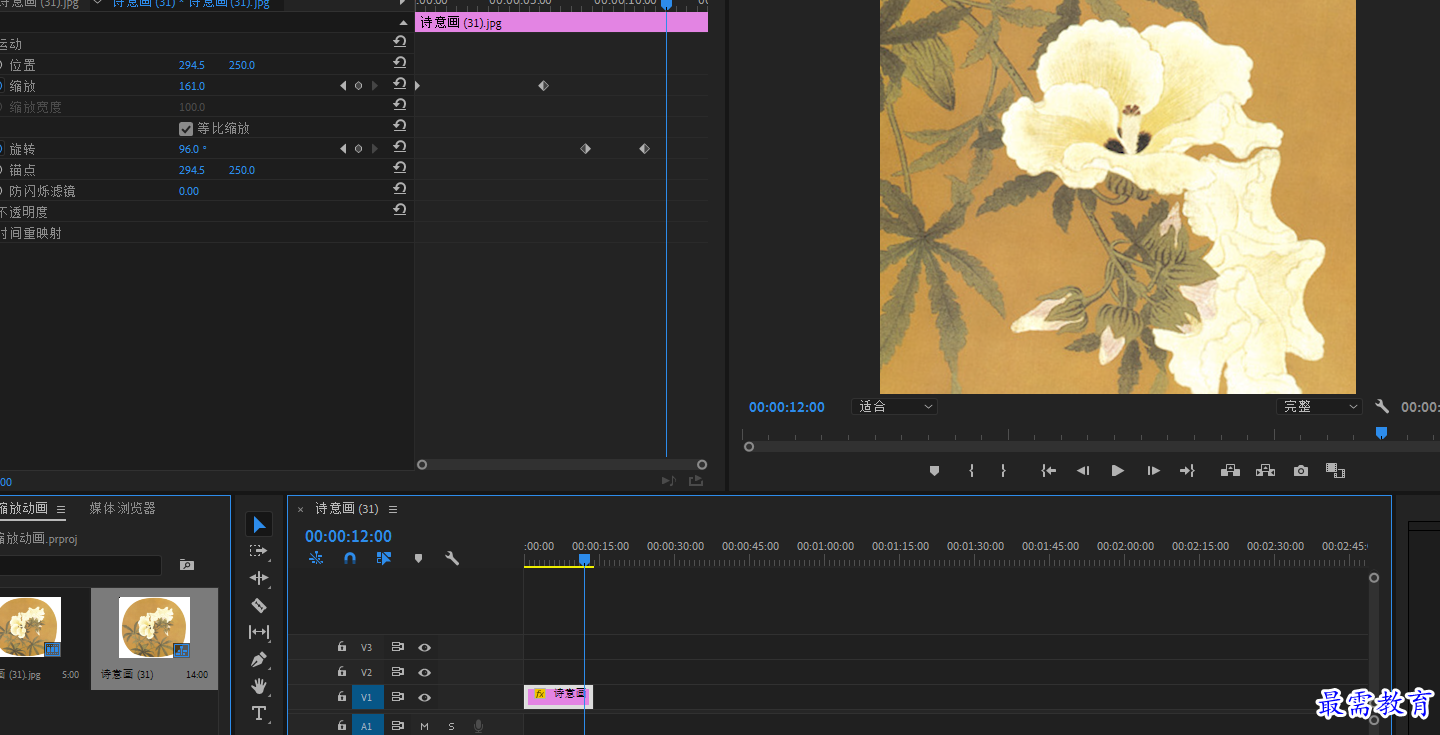Switch to the 媒体浏览器 tab
The width and height of the screenshot is (1440, 735).
(122, 508)
